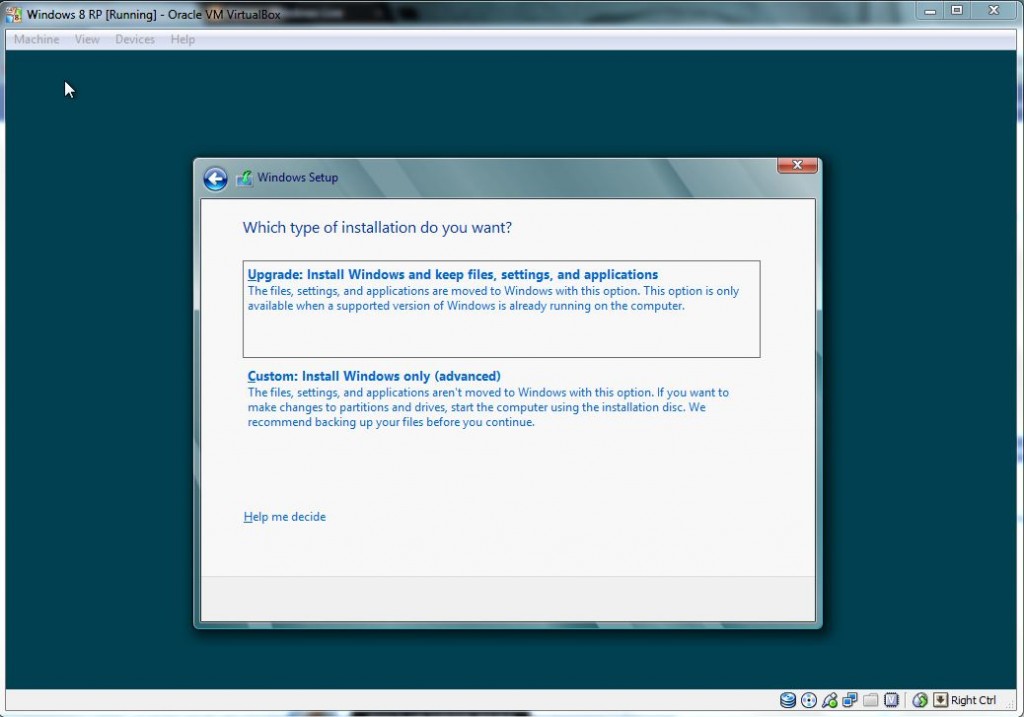
Task: Minimize the VirtualBox window
Action: click(x=930, y=10)
